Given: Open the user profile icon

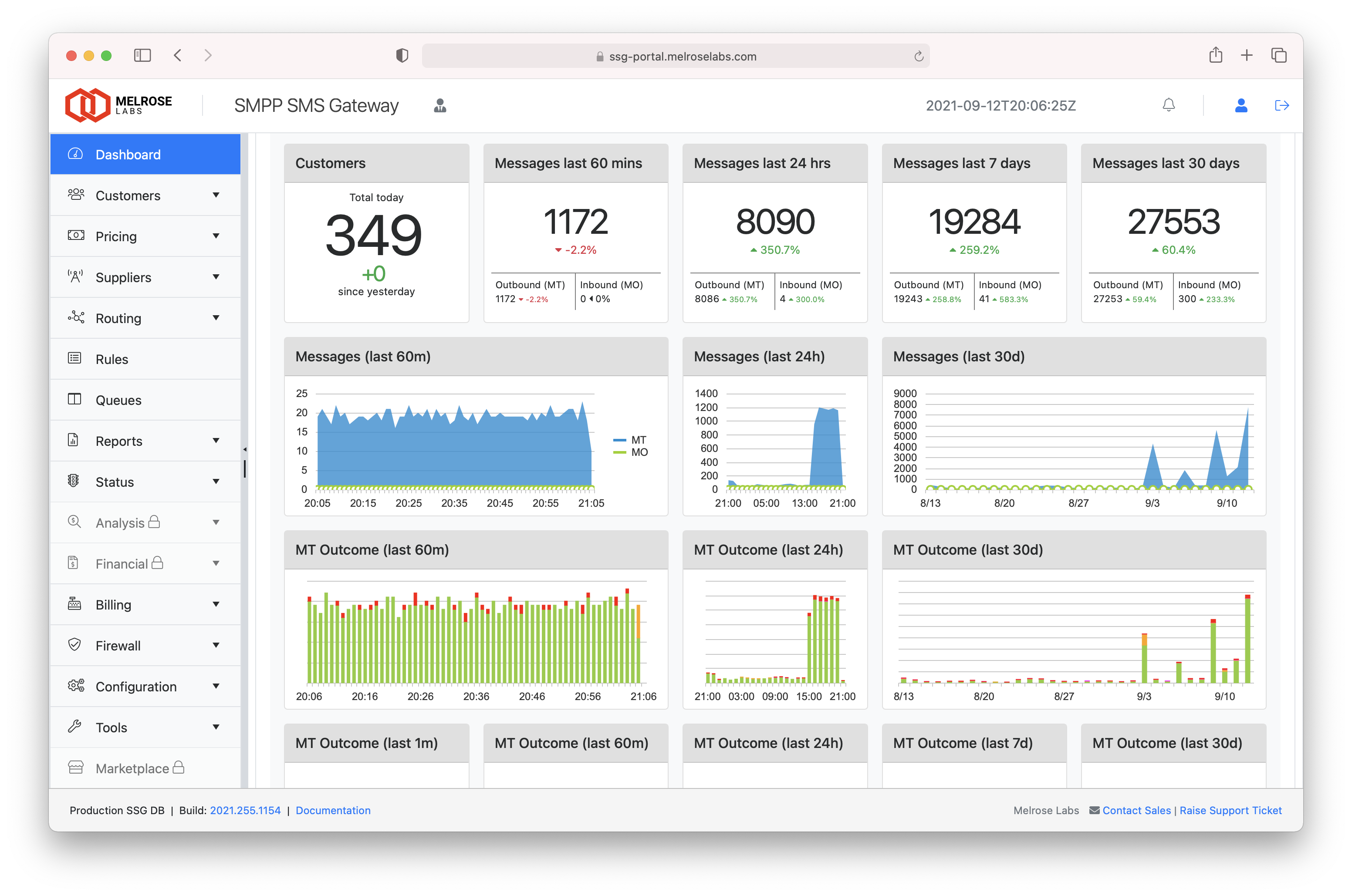Looking at the screenshot, I should [x=1240, y=105].
